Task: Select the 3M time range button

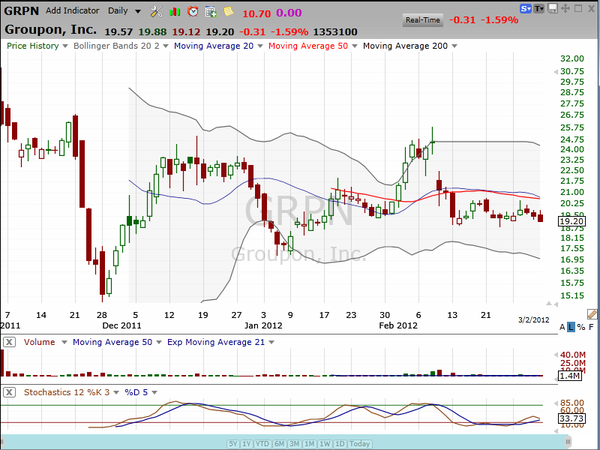Action: 294,444
